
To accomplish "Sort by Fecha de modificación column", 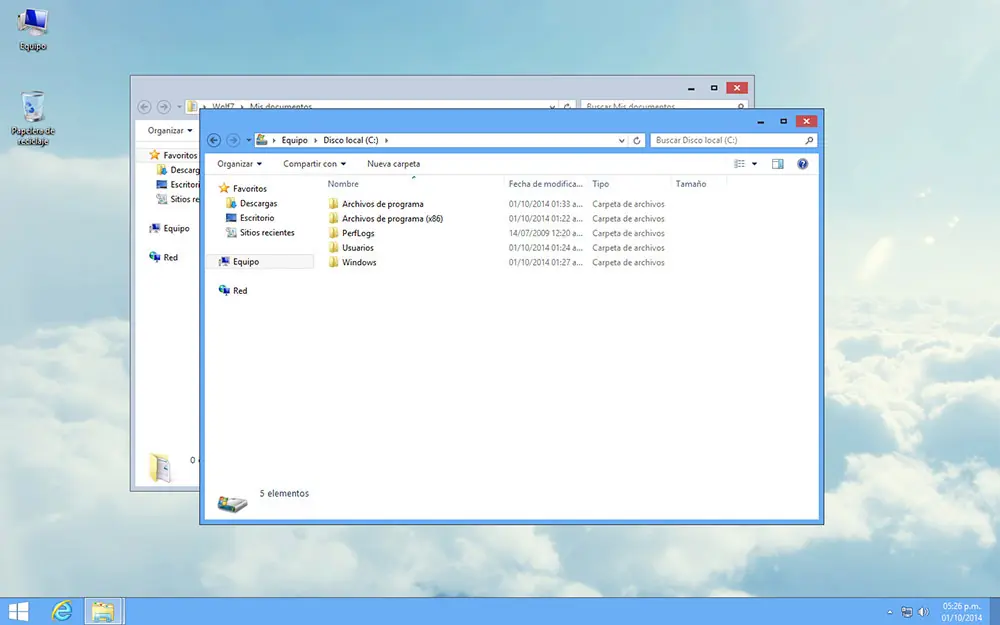I will coord(546,184).
